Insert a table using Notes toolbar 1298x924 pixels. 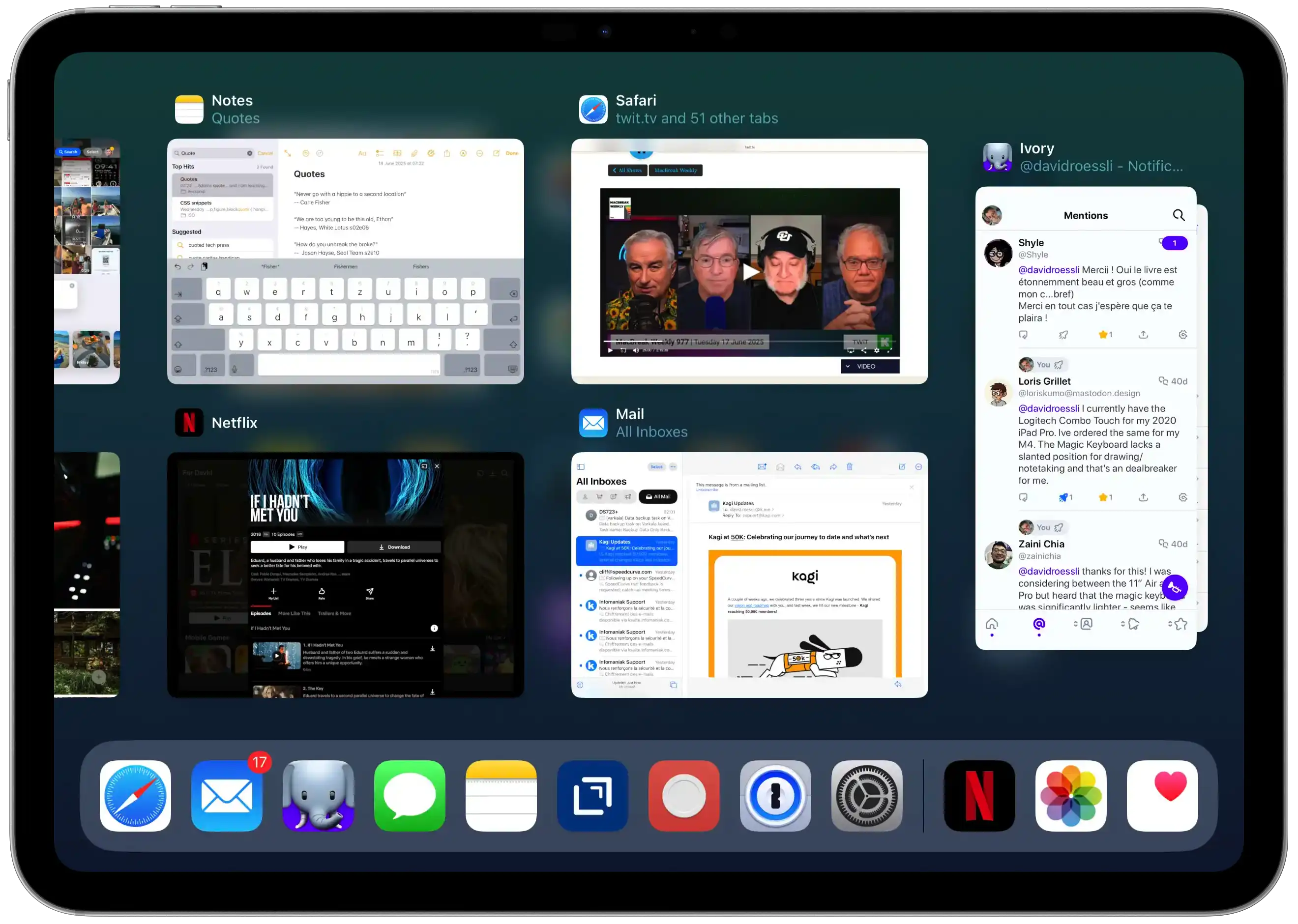pyautogui.click(x=397, y=153)
